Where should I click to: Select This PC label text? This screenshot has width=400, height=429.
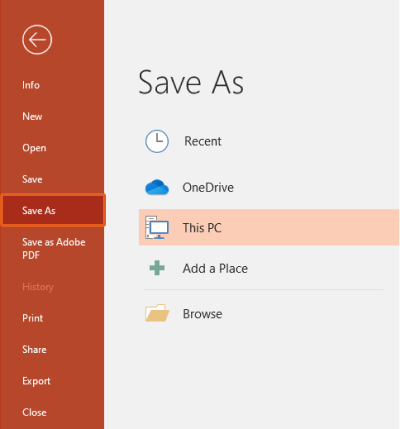202,228
